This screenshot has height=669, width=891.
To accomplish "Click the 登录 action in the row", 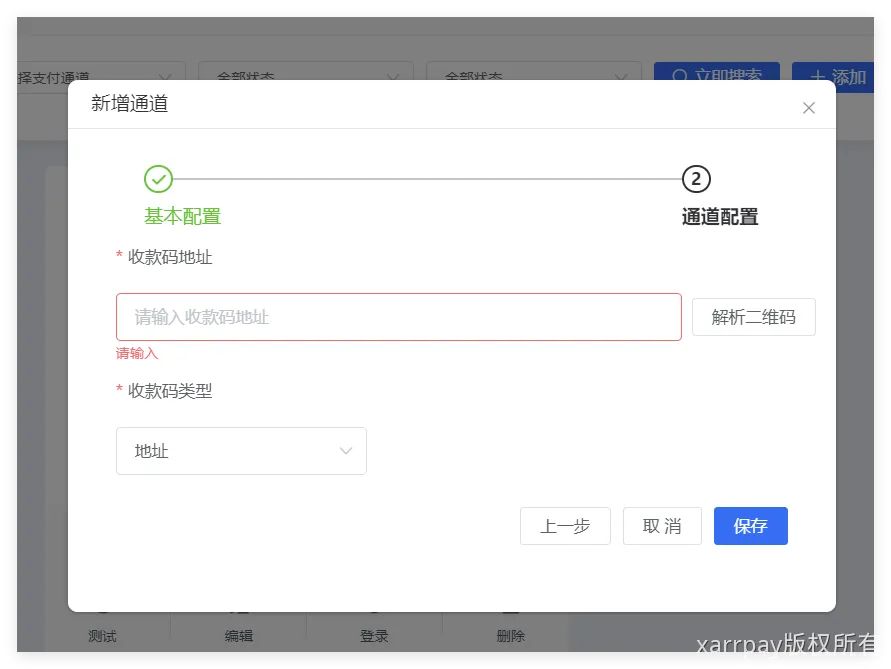I will click(374, 635).
